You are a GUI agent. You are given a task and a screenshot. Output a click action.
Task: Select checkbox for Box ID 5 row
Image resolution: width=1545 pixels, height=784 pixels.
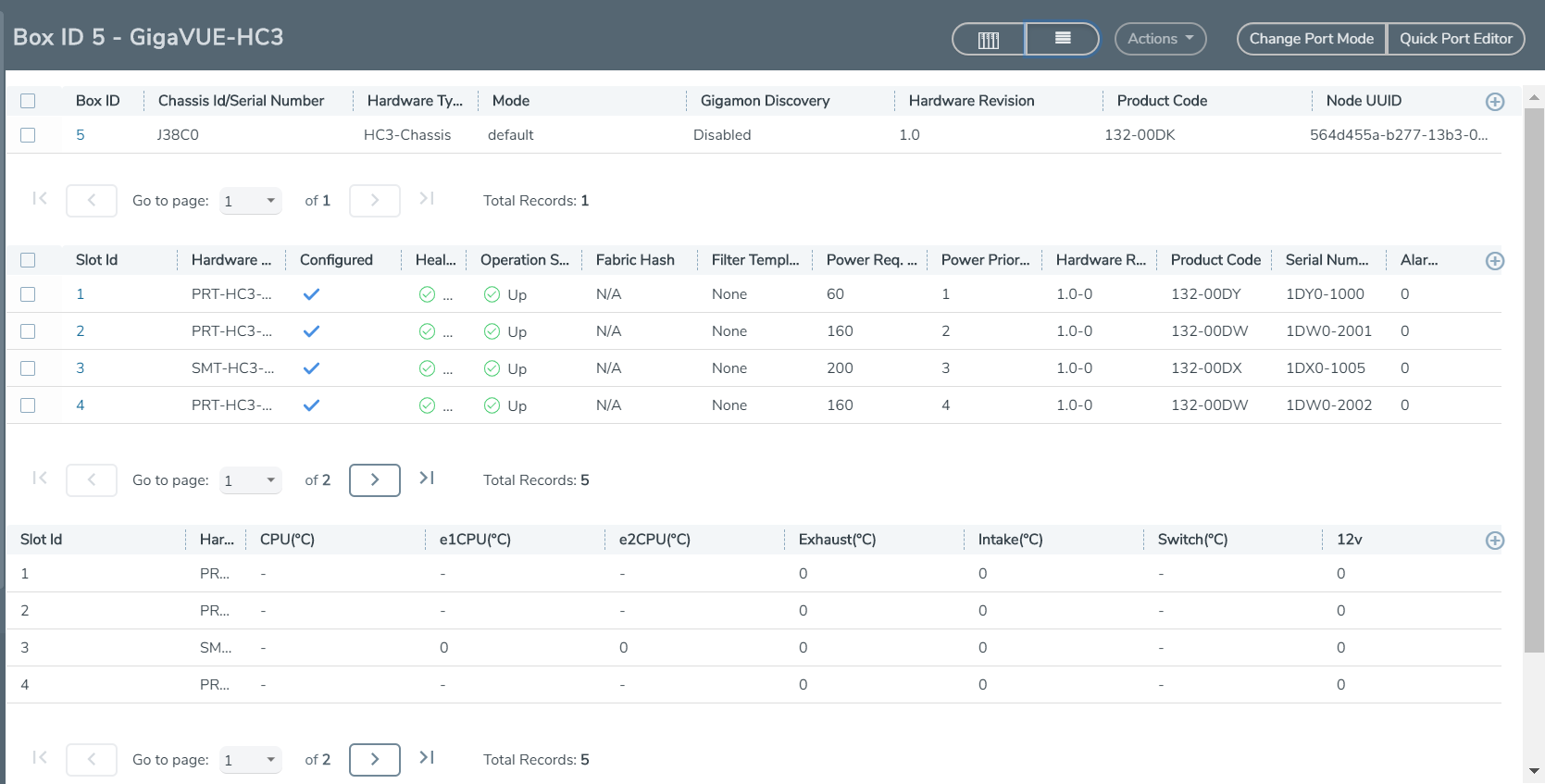[28, 135]
